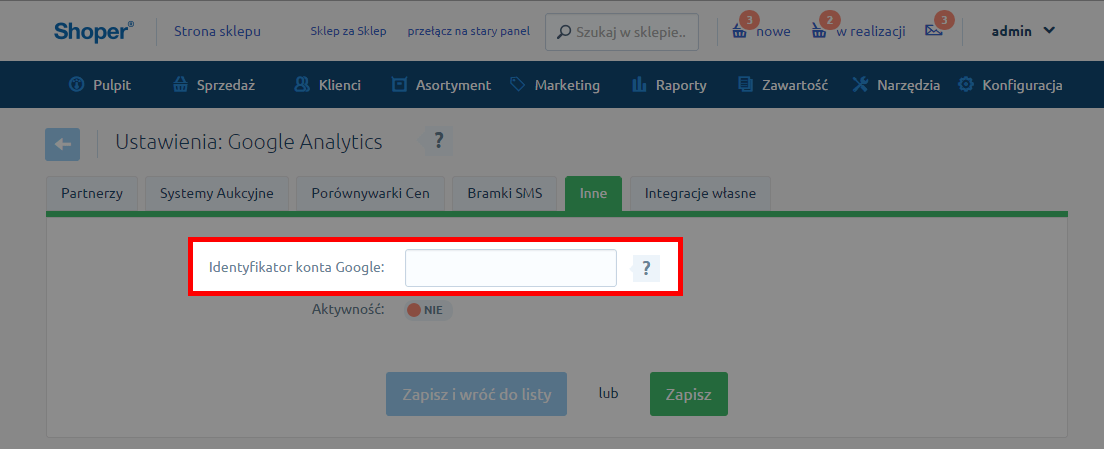The width and height of the screenshot is (1104, 449).
Task: Switch to the Integracje własne tab
Action: click(701, 194)
